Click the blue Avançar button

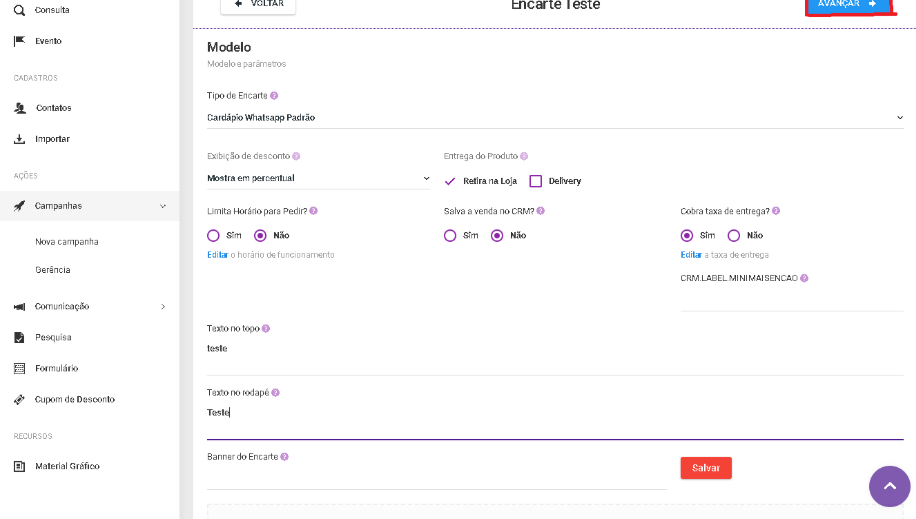848,5
